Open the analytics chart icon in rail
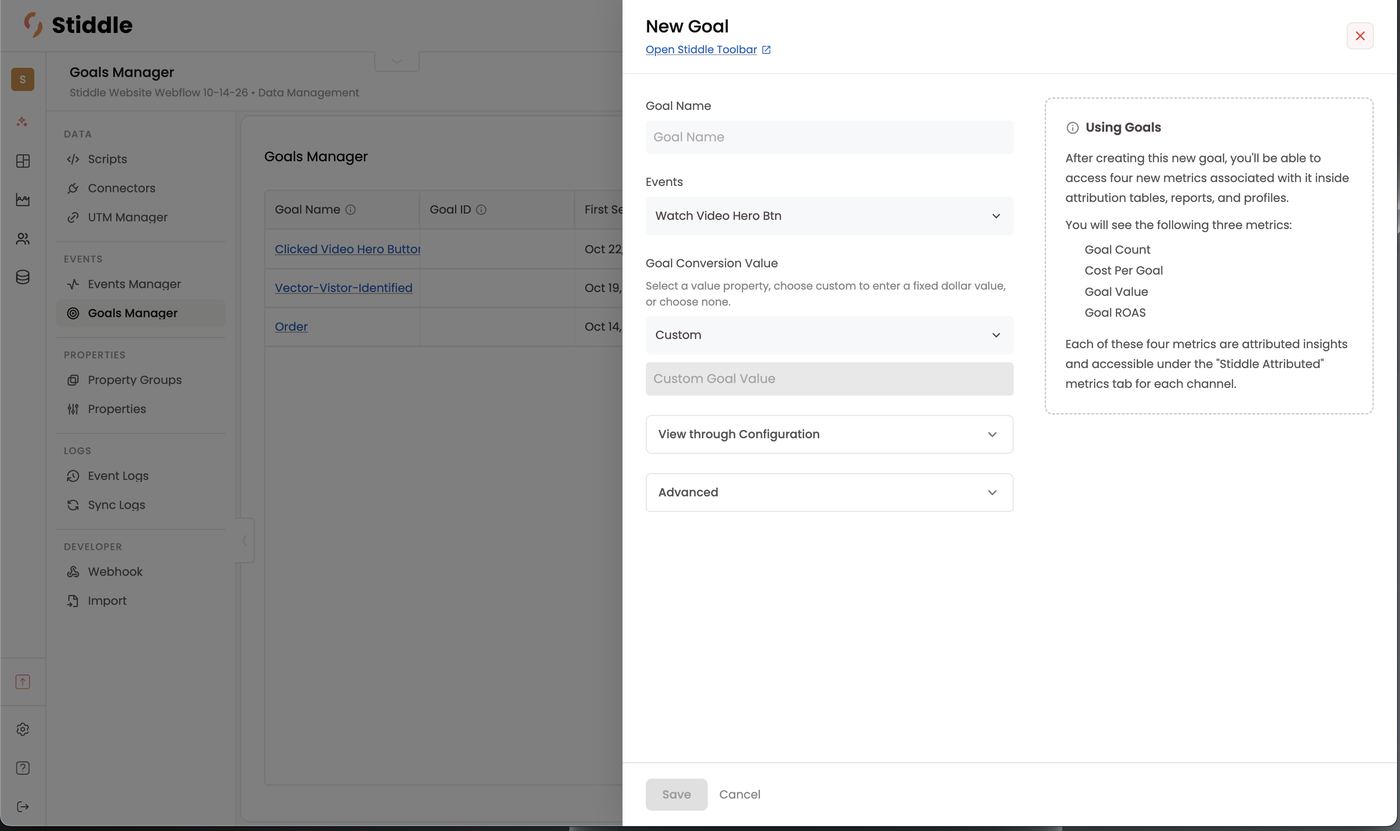 coord(23,200)
